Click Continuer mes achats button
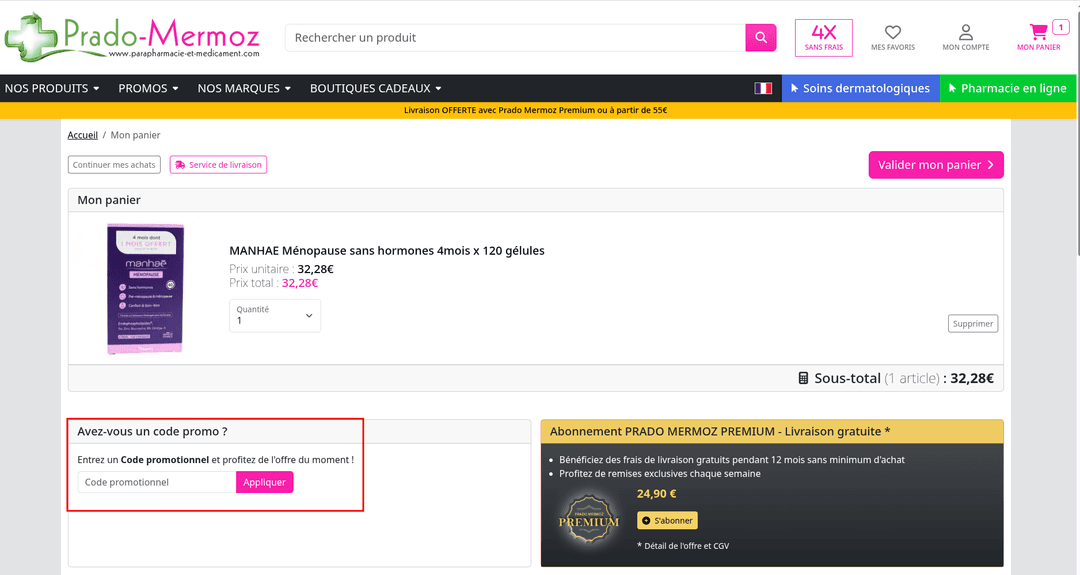Image resolution: width=1080 pixels, height=575 pixels. click(x=114, y=165)
